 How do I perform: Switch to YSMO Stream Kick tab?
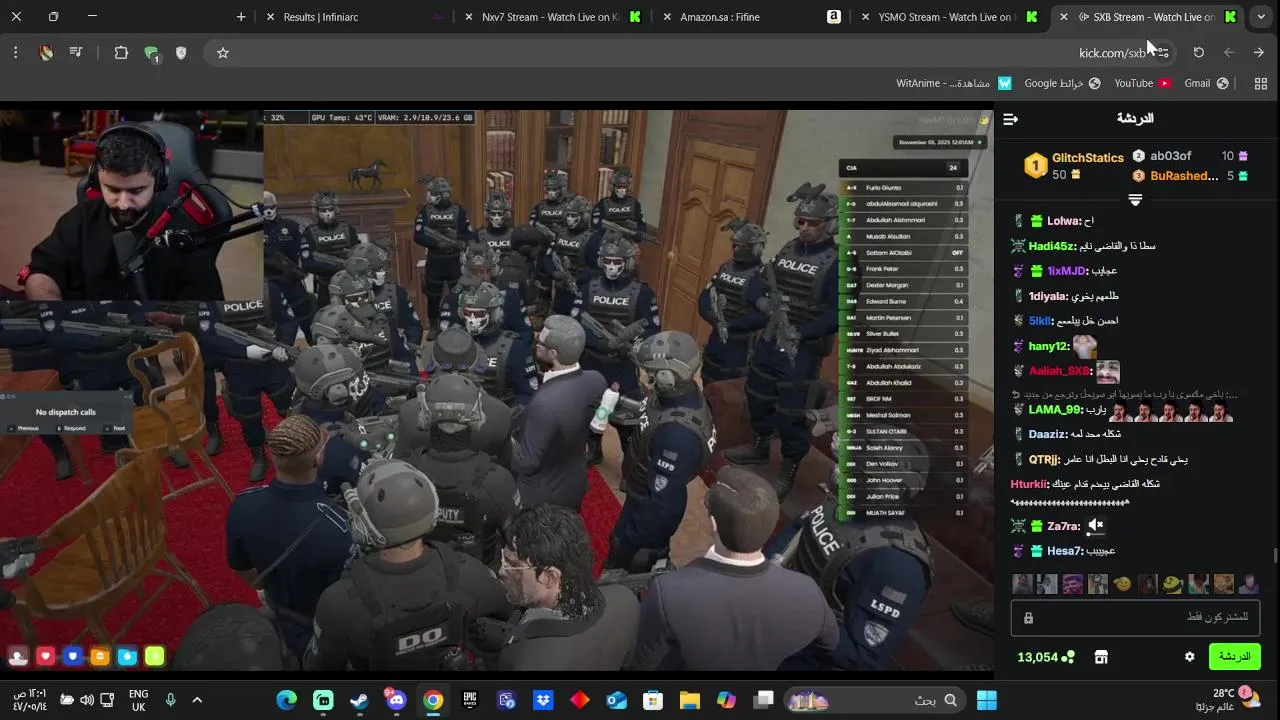point(949,17)
